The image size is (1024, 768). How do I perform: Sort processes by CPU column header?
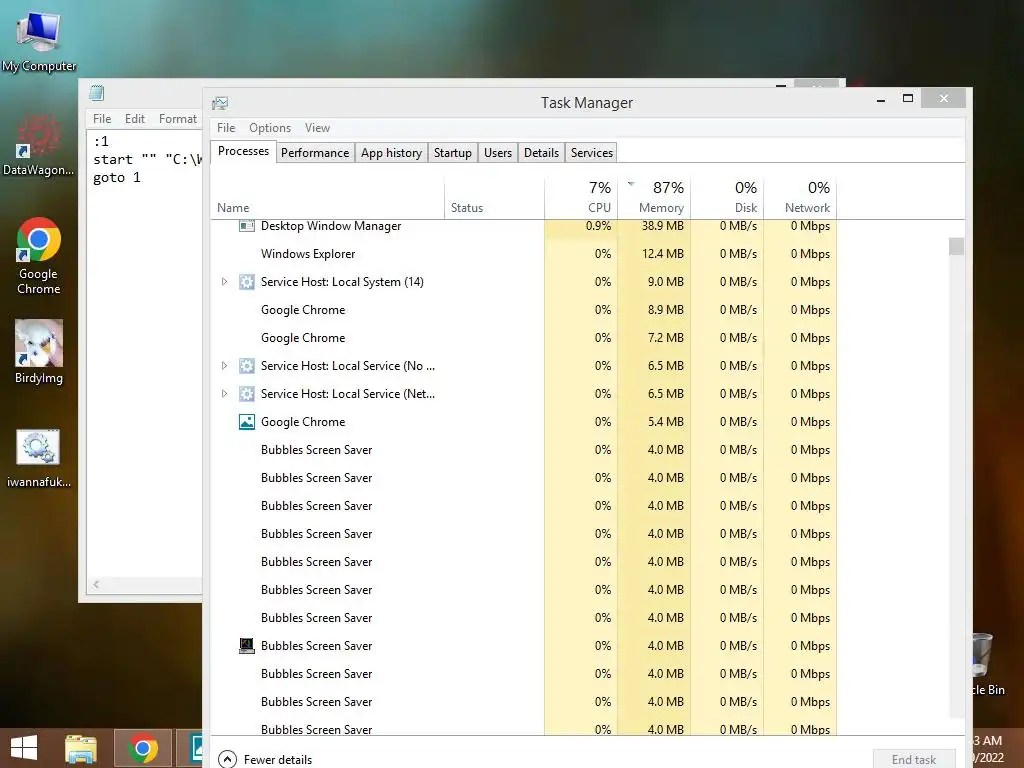pos(581,199)
